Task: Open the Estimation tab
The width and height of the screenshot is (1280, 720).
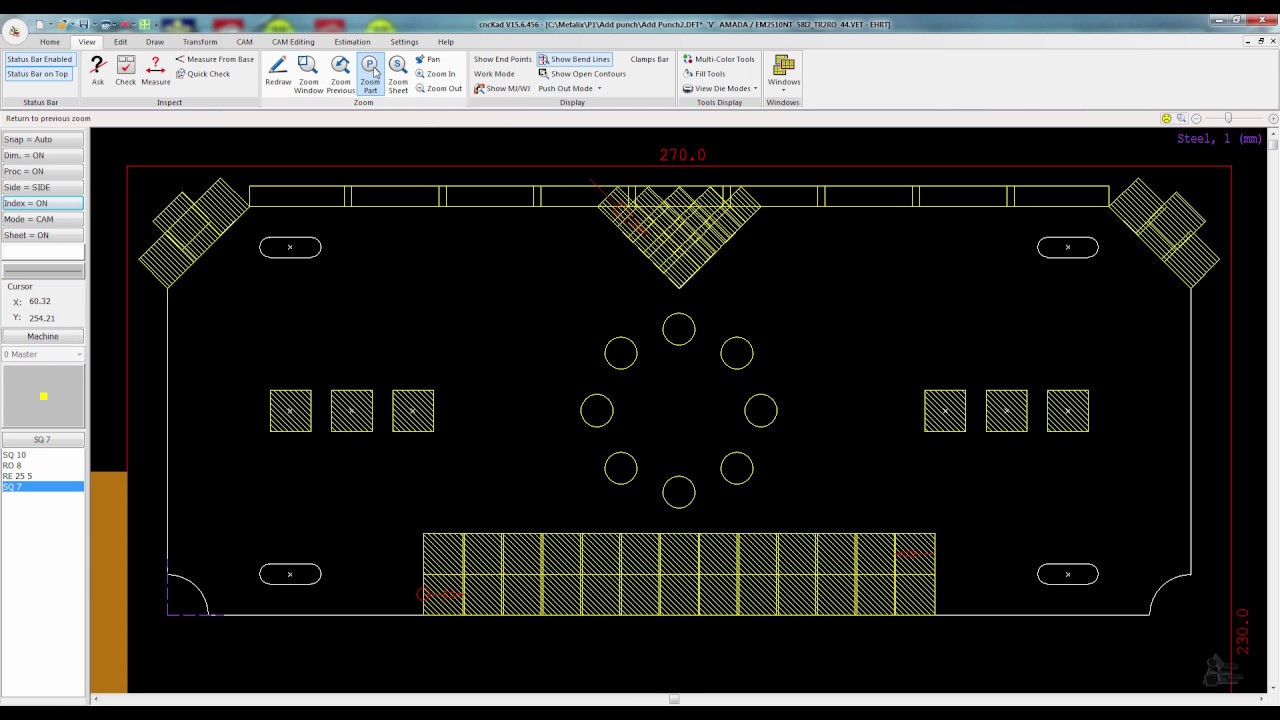Action: point(352,42)
